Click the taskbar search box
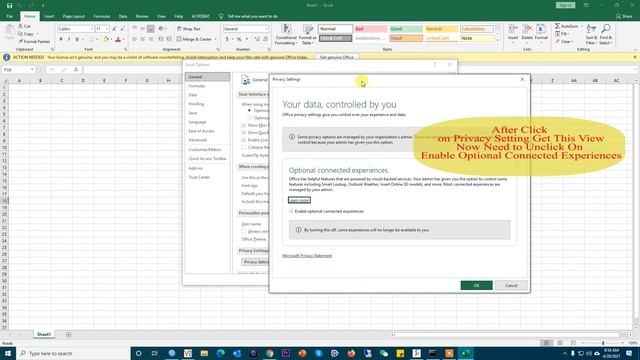This screenshot has width=640, height=360. [x=73, y=353]
